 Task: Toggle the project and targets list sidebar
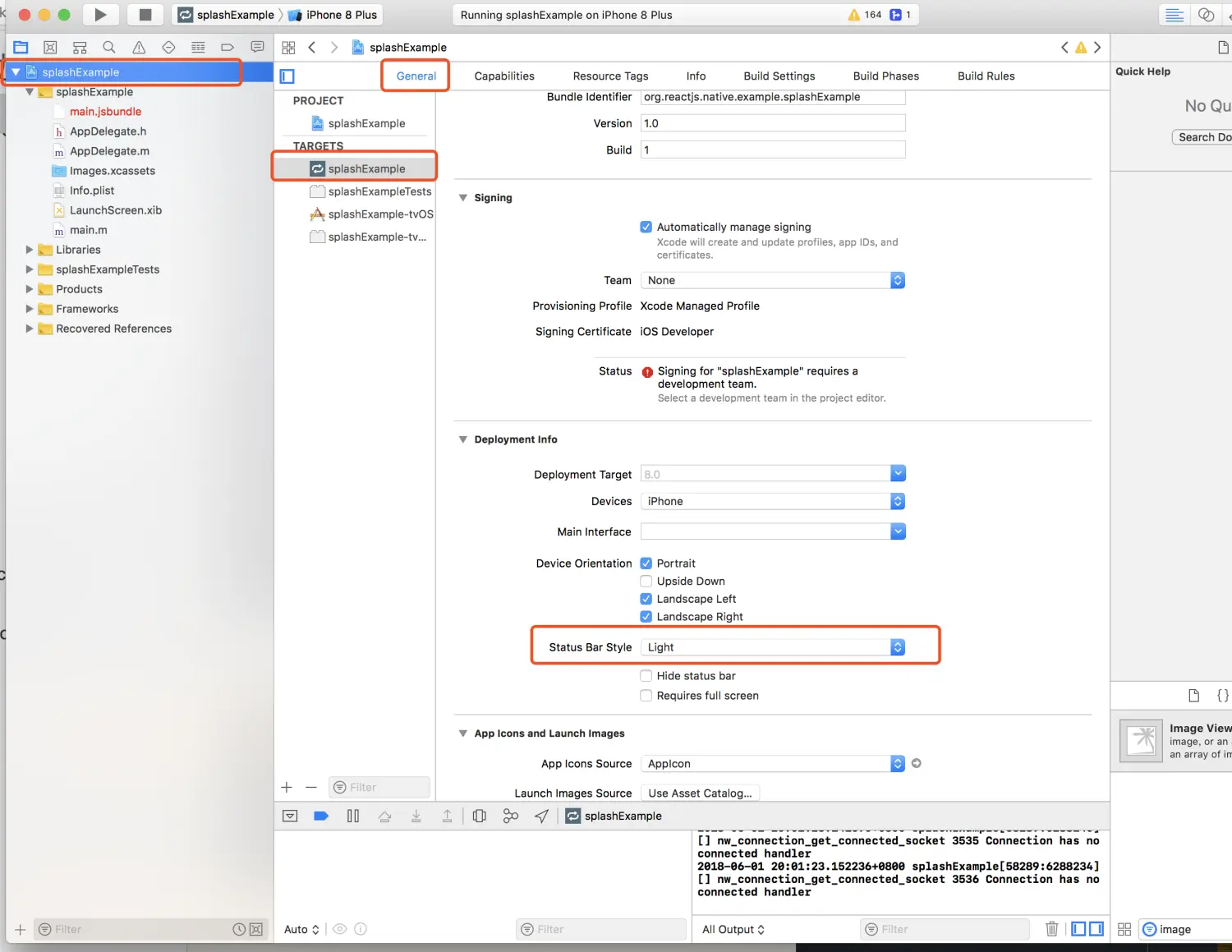coord(287,76)
